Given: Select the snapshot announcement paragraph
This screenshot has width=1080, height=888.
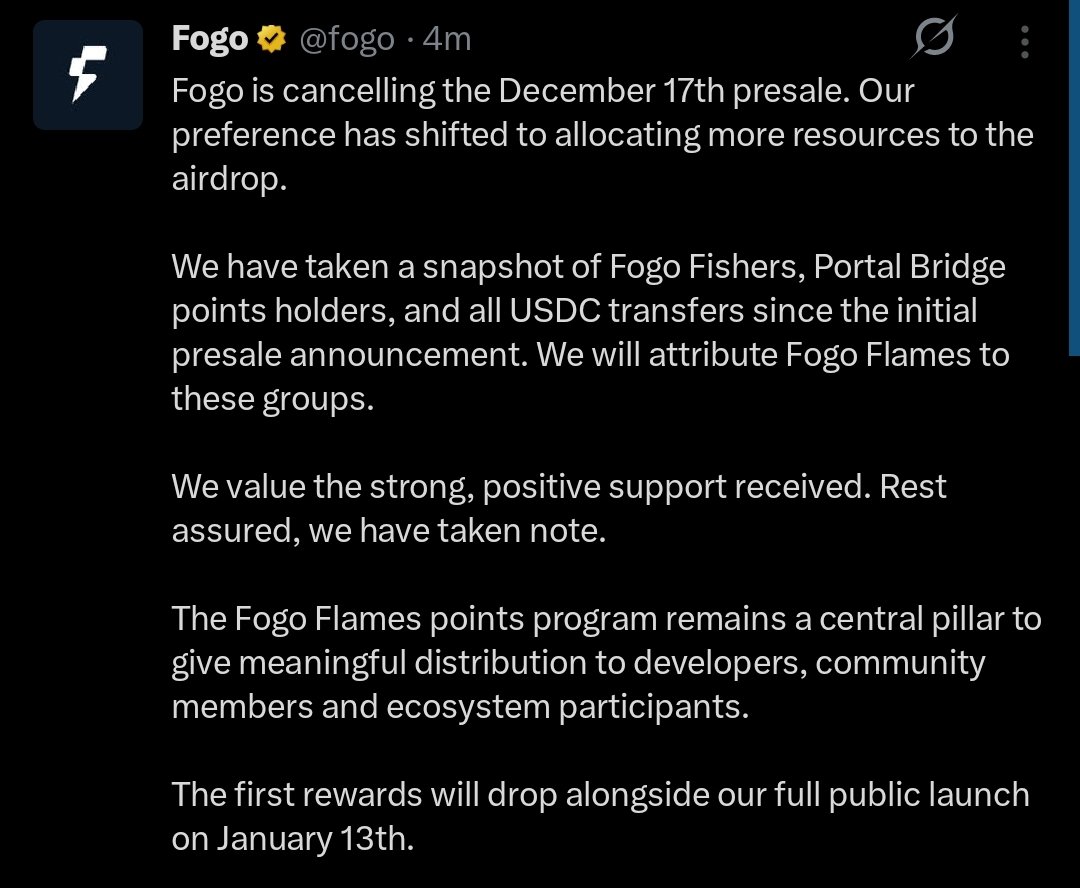Looking at the screenshot, I should [x=590, y=332].
